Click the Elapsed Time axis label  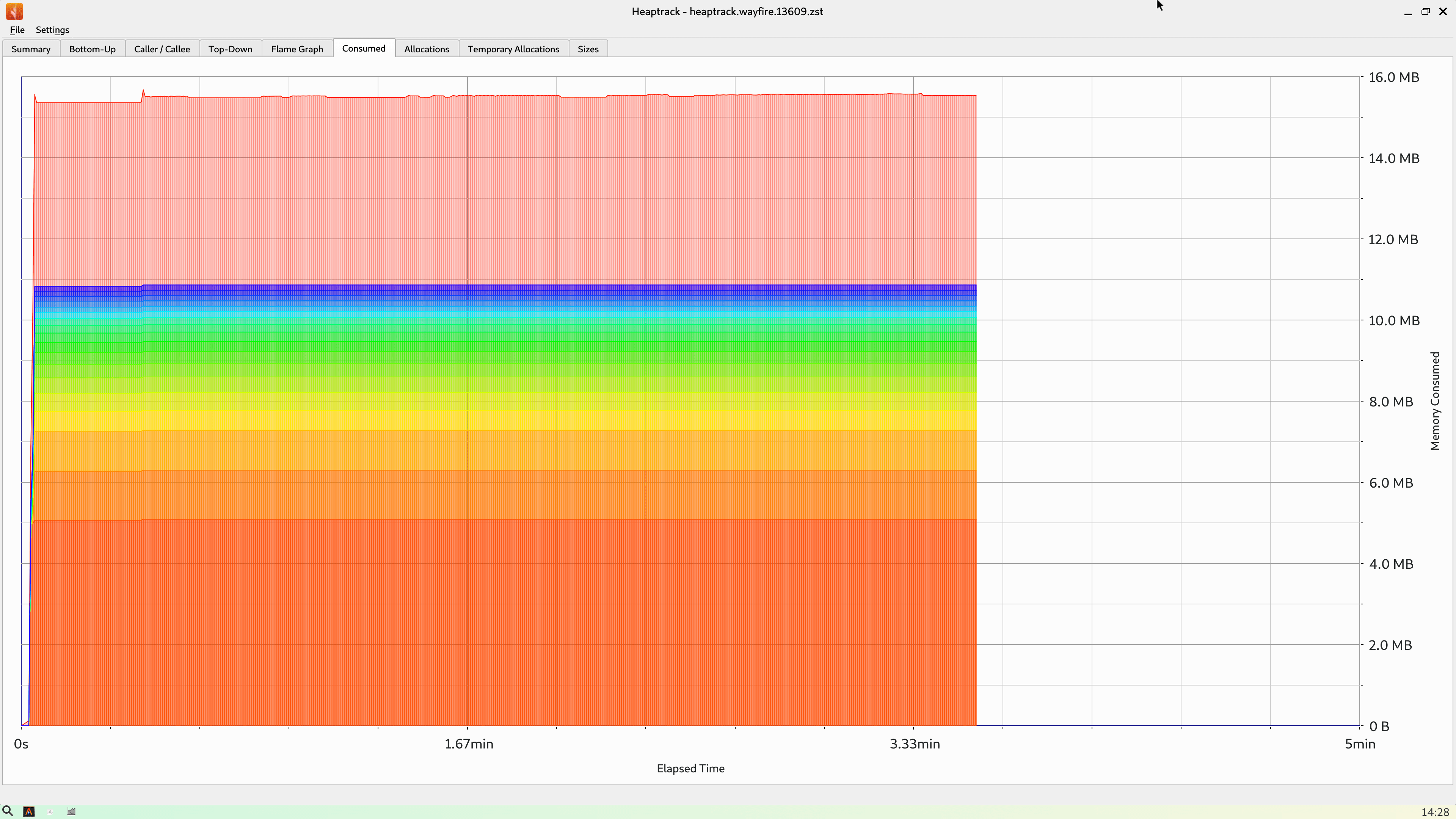pyautogui.click(x=690, y=768)
